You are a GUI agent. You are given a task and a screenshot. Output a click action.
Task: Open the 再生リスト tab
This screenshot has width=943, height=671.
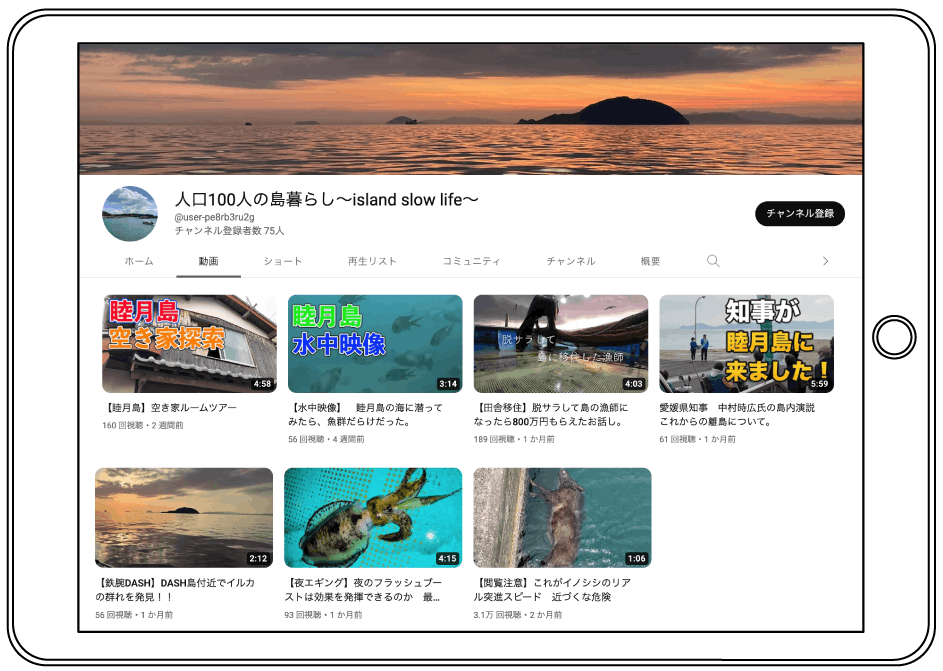pyautogui.click(x=372, y=261)
